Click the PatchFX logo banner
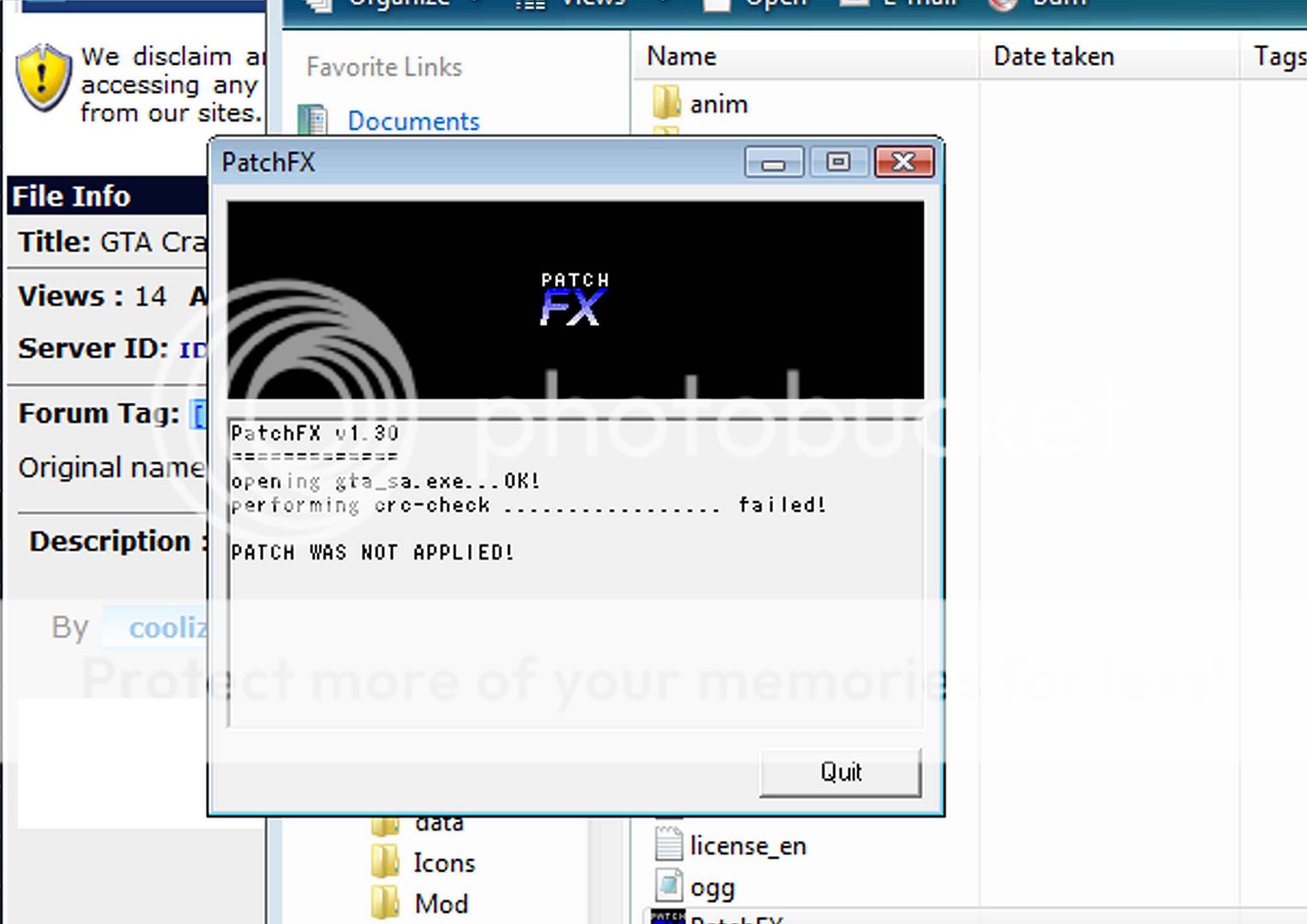 (575, 299)
